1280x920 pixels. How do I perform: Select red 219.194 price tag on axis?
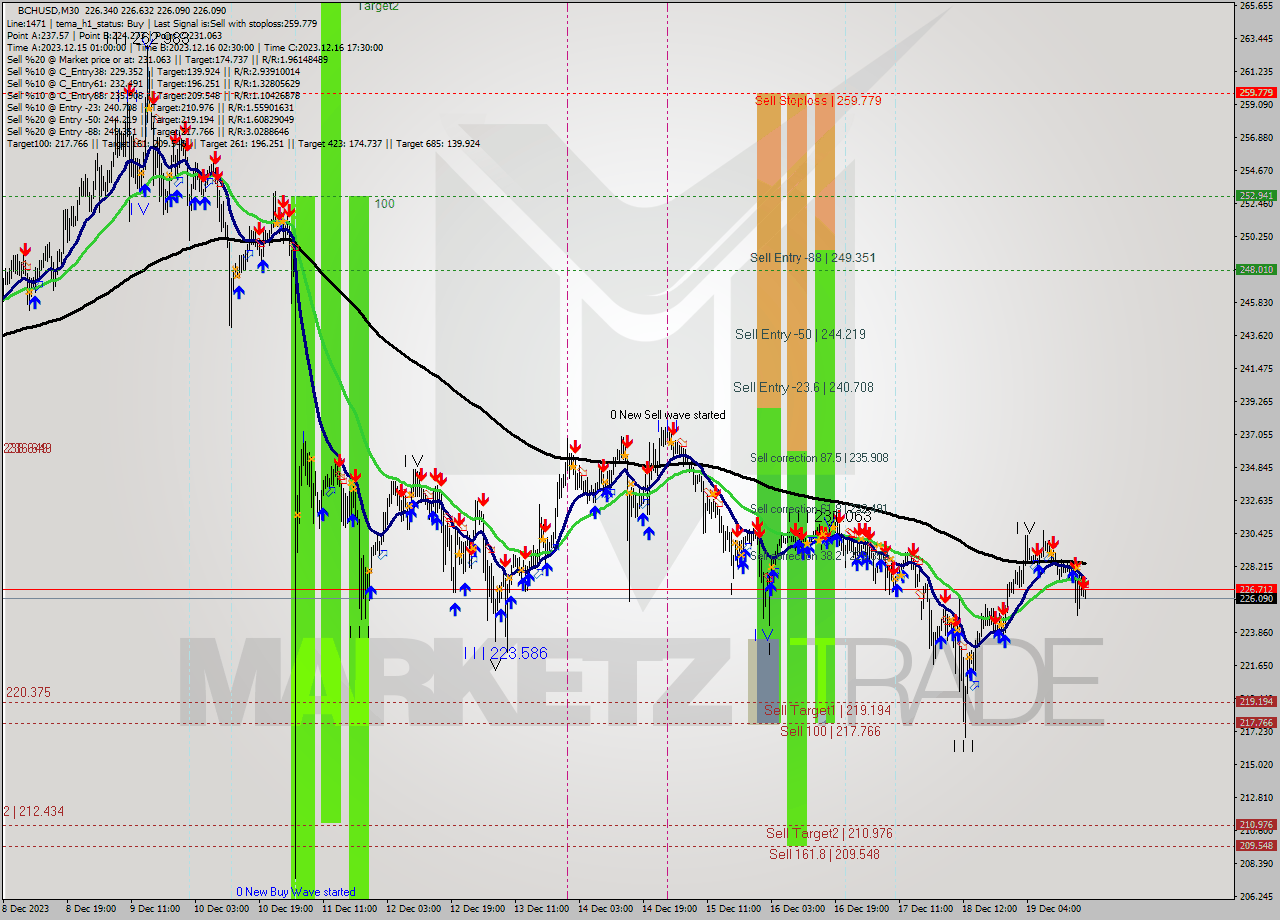(1256, 701)
